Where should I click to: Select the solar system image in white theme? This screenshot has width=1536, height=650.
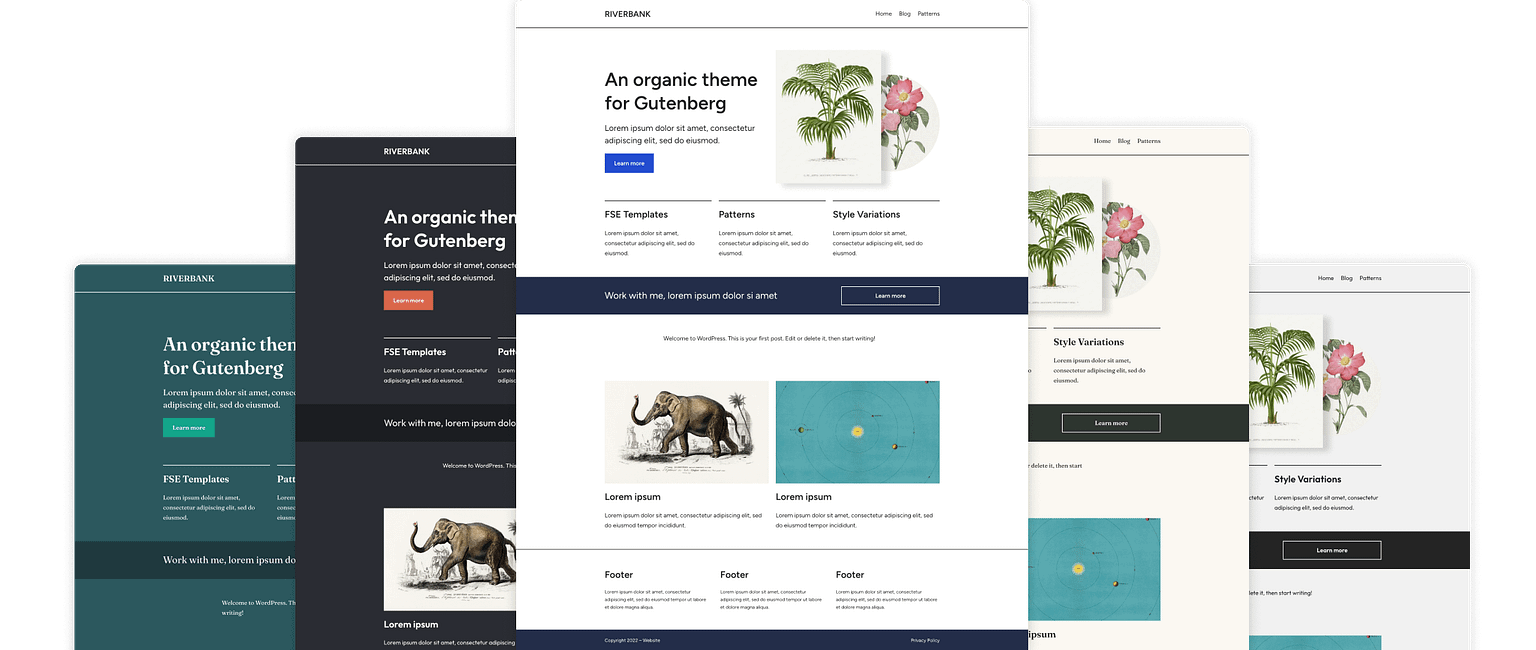(857, 432)
